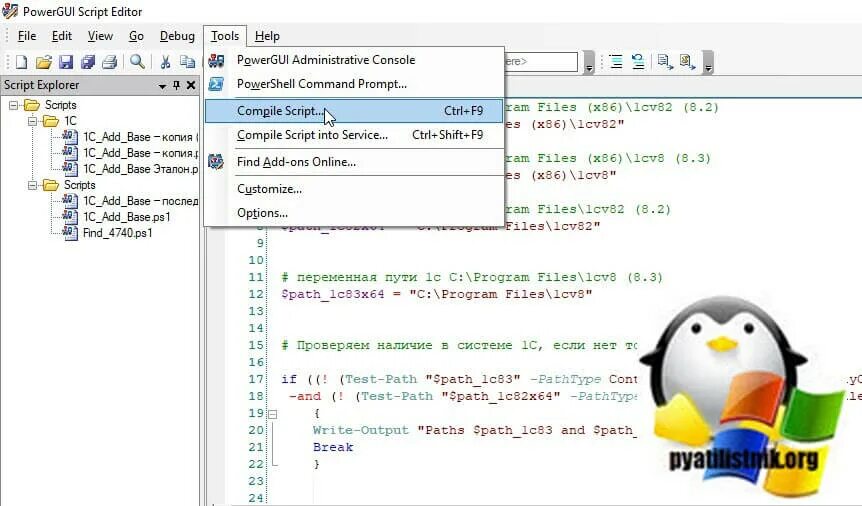This screenshot has height=506, width=862.
Task: Select the 1C_Add_Base Эталон script
Action: pyautogui.click(x=140, y=169)
